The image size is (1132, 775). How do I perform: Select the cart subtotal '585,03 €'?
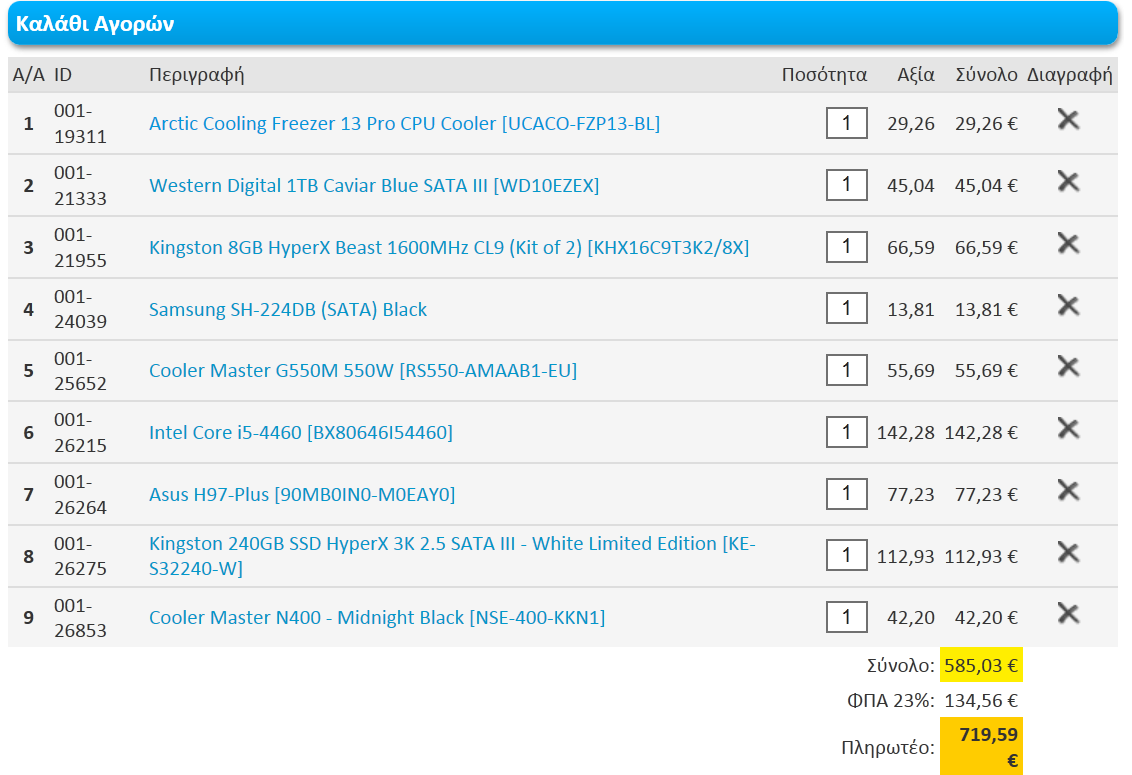tap(981, 665)
